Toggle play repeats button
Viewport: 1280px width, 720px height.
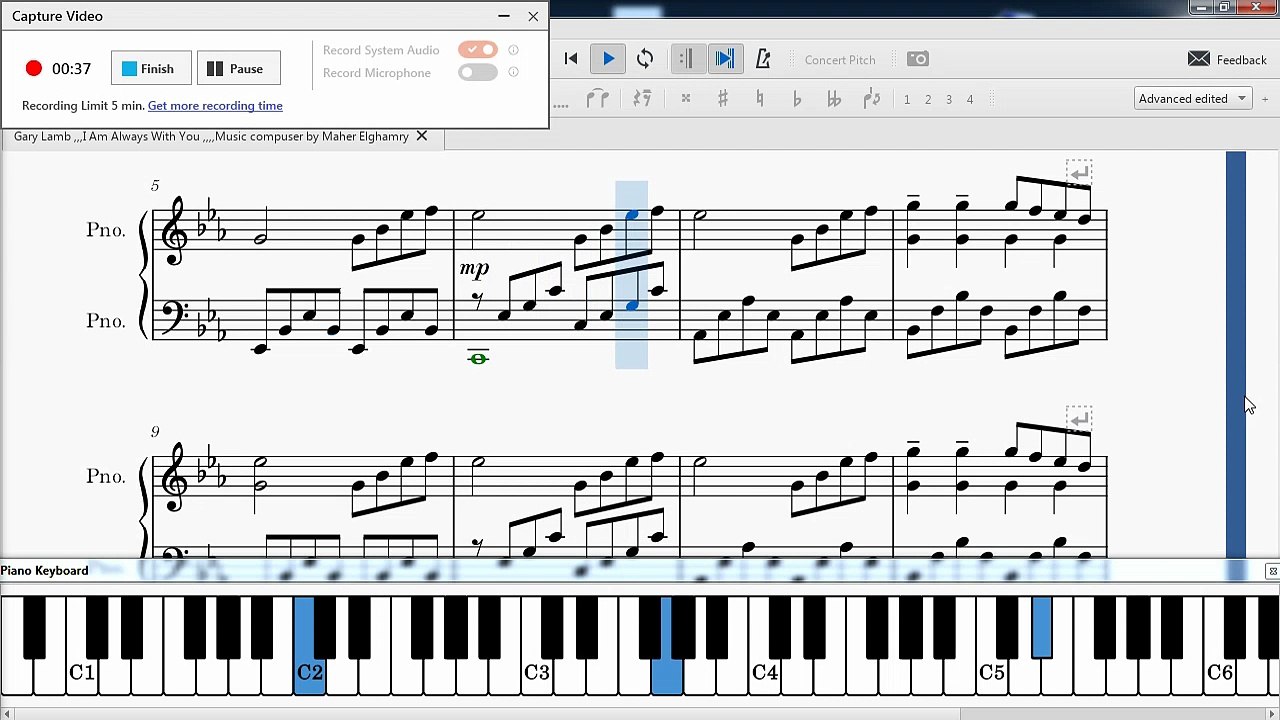point(686,59)
